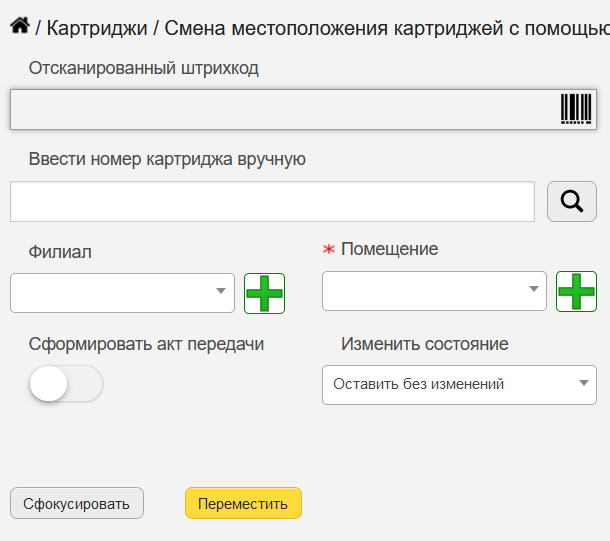This screenshot has height=541, width=610.
Task: Search cartridge with the magnifier button
Action: pyautogui.click(x=572, y=201)
